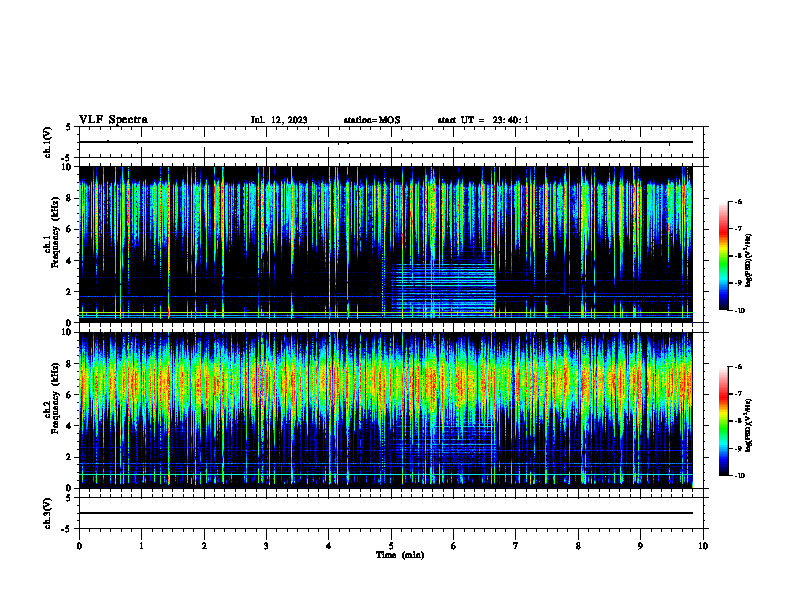Click the ch.2 color bar log(PSD) label
Screen dimensions: 792x612
tap(749, 425)
